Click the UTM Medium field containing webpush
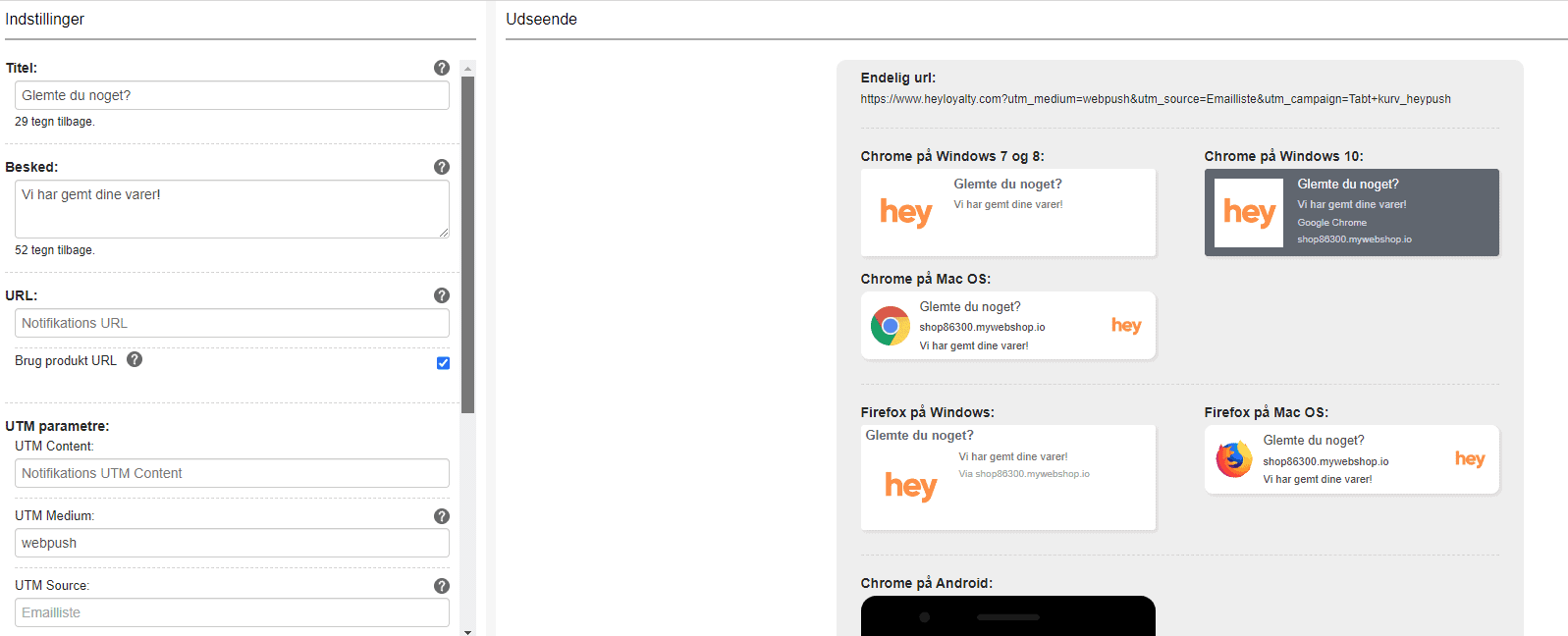This screenshot has height=636, width=1568. point(232,543)
